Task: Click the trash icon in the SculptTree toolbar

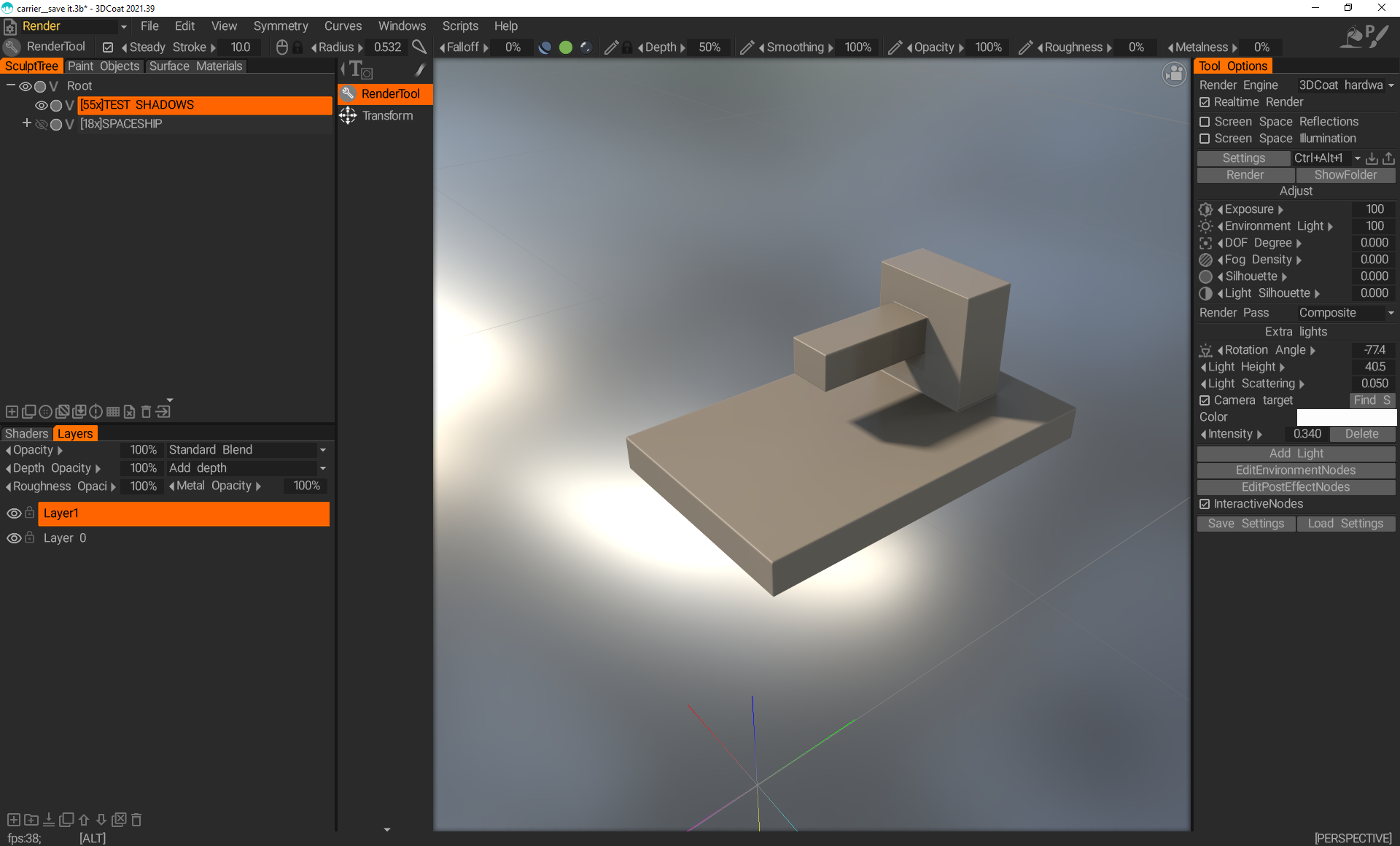Action: point(145,411)
